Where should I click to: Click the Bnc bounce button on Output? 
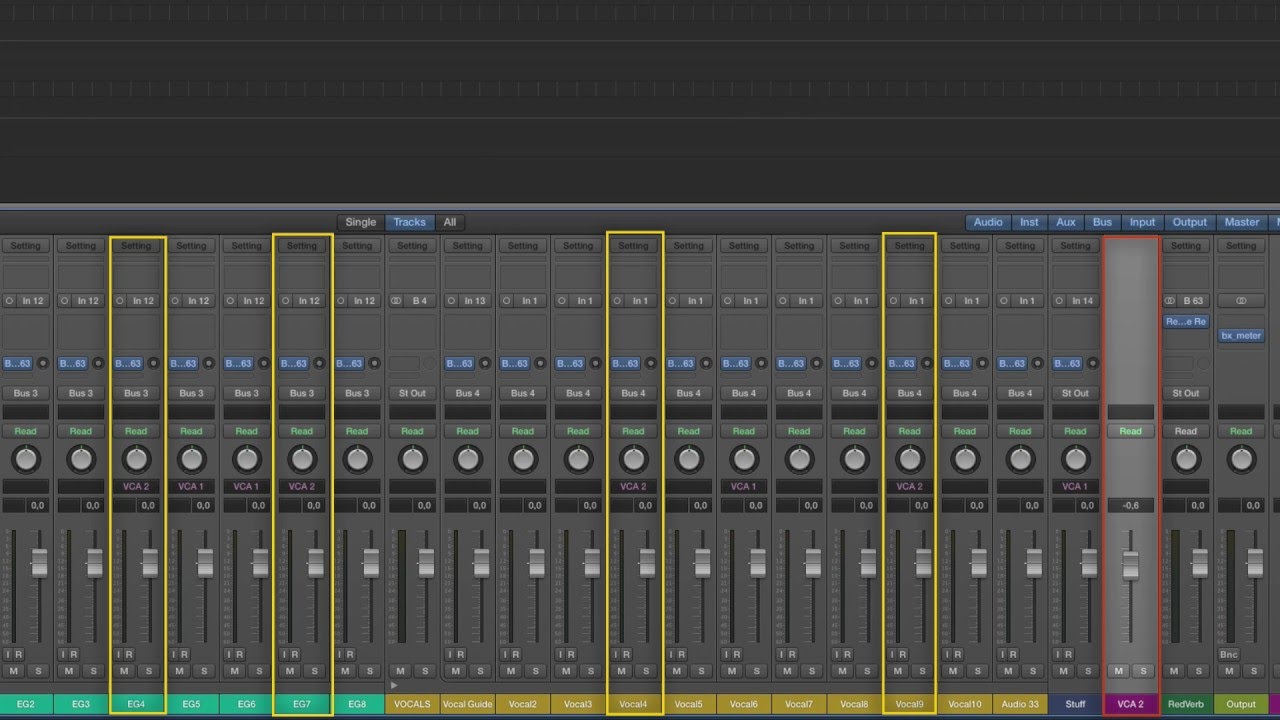tap(1229, 655)
